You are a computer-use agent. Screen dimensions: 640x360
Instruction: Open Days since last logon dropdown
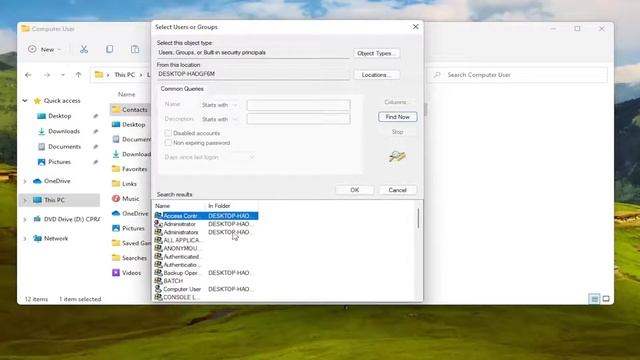[x=209, y=157]
